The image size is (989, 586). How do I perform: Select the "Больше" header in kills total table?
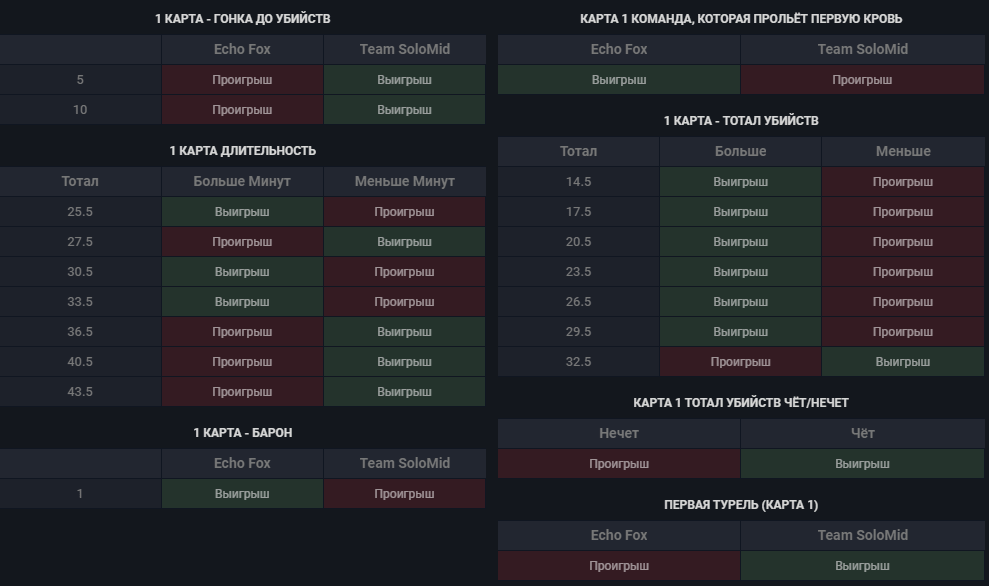(x=740, y=151)
